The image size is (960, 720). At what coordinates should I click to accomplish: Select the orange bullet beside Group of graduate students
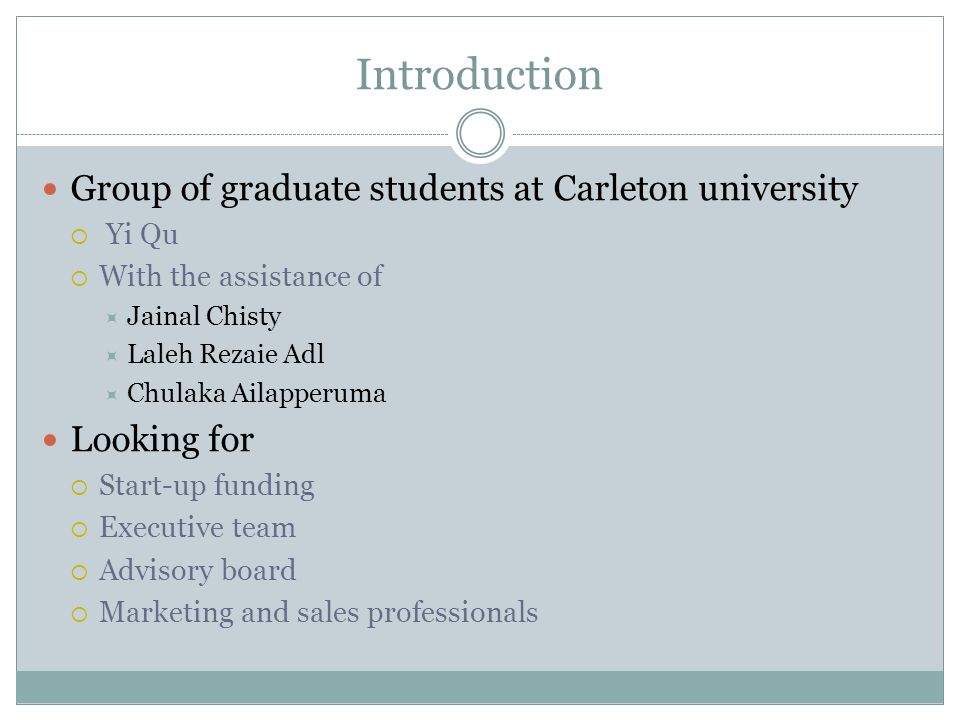50,189
